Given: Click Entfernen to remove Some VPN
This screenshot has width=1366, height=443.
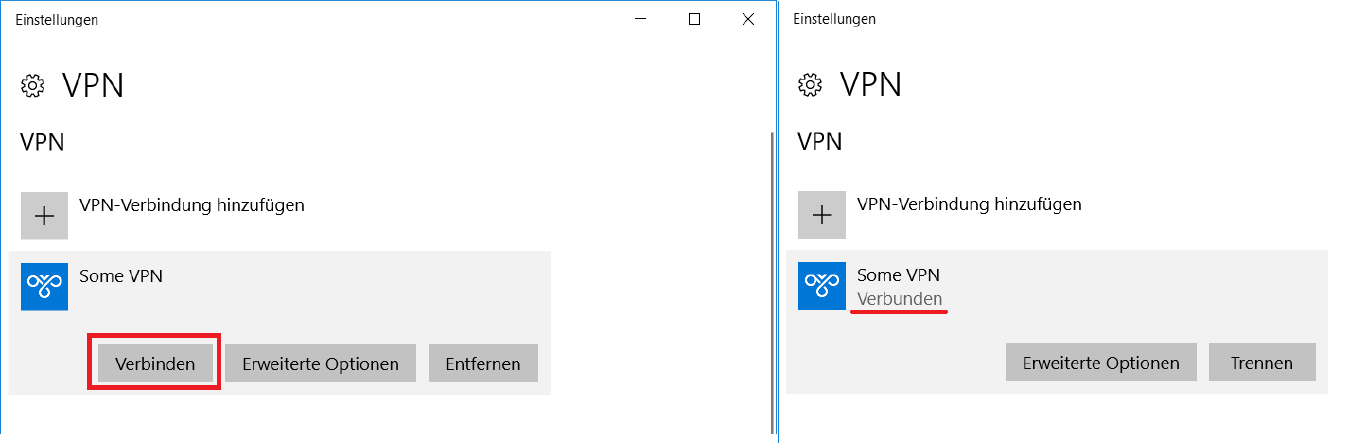Looking at the screenshot, I should click(x=483, y=363).
